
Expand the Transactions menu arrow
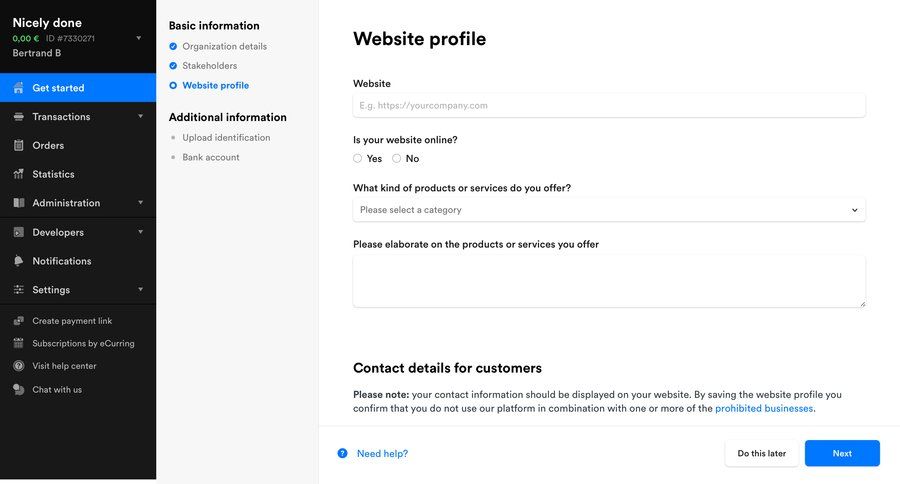(x=140, y=116)
